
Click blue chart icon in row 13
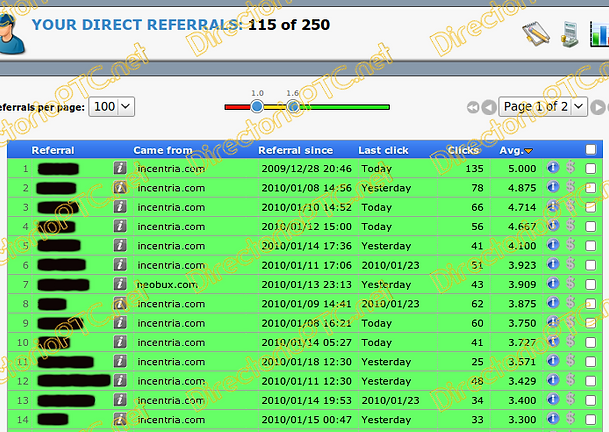point(553,399)
